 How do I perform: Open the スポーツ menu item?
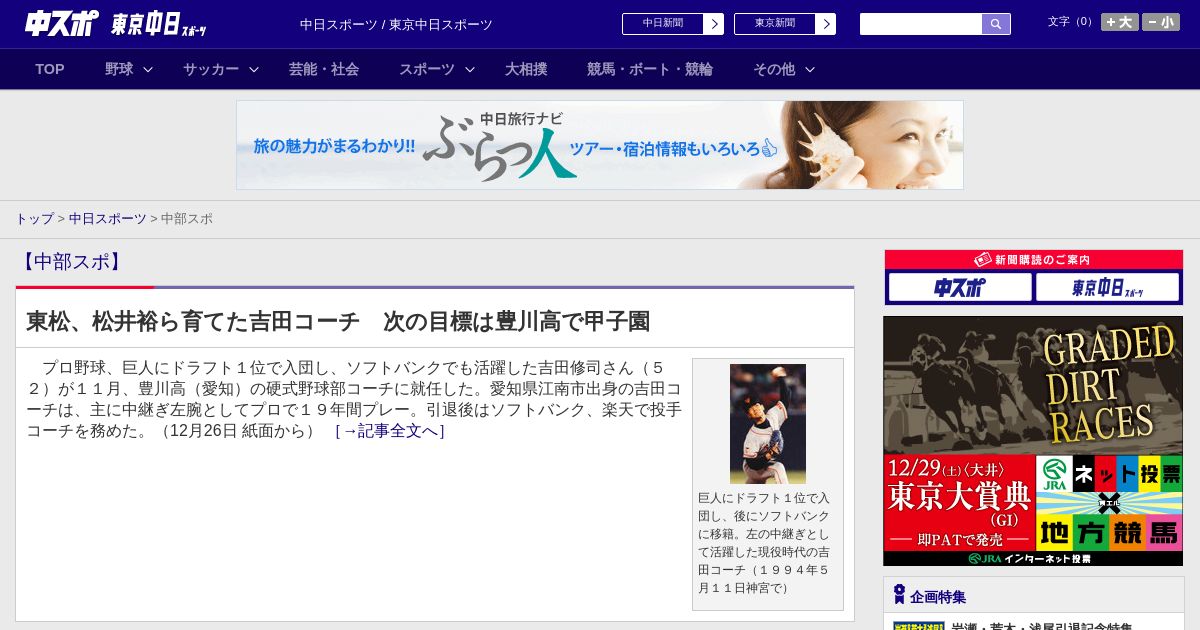point(427,69)
